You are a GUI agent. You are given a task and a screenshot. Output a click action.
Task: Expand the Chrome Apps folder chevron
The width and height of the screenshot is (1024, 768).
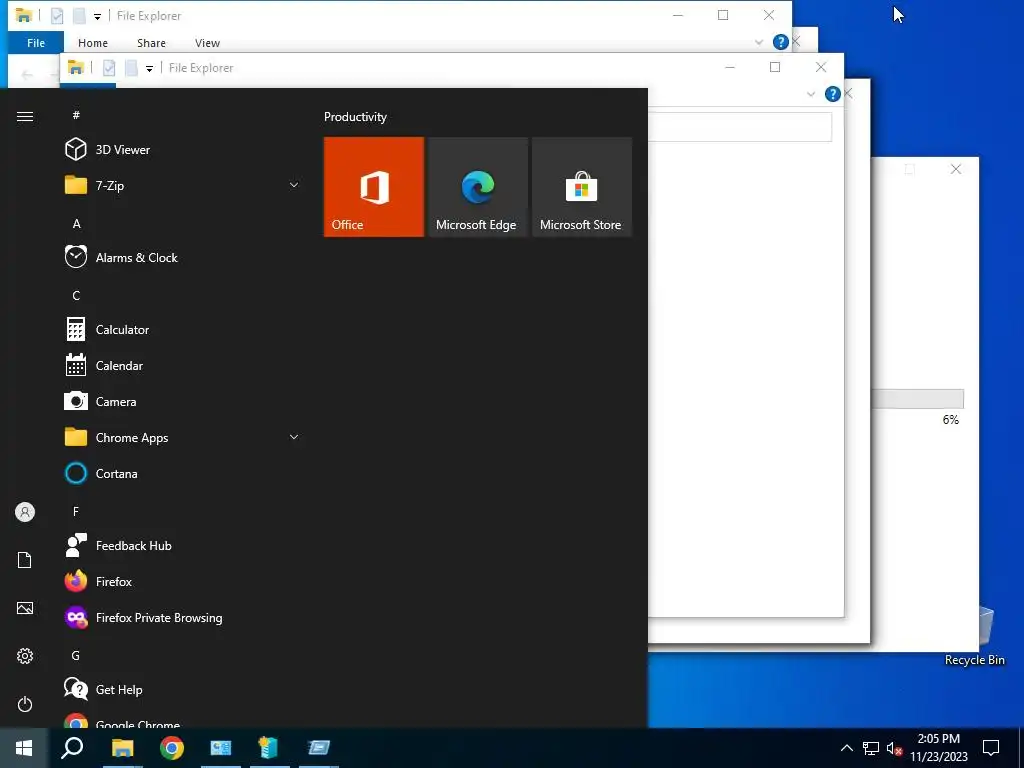coord(294,438)
